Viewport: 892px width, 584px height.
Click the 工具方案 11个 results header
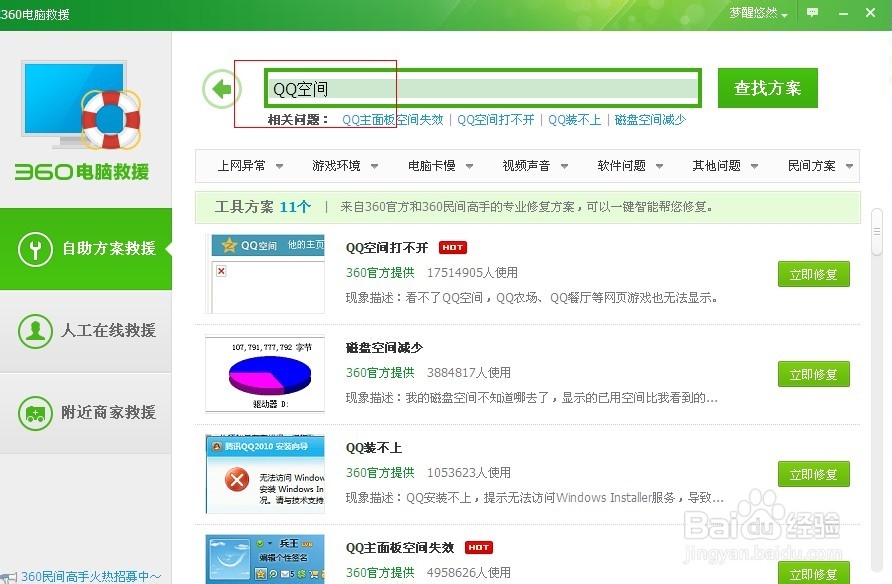point(263,206)
